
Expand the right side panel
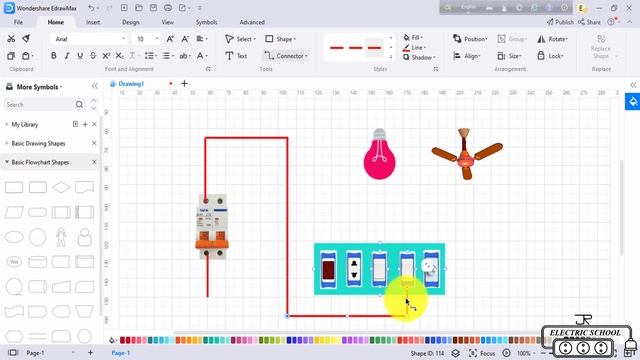point(633,85)
